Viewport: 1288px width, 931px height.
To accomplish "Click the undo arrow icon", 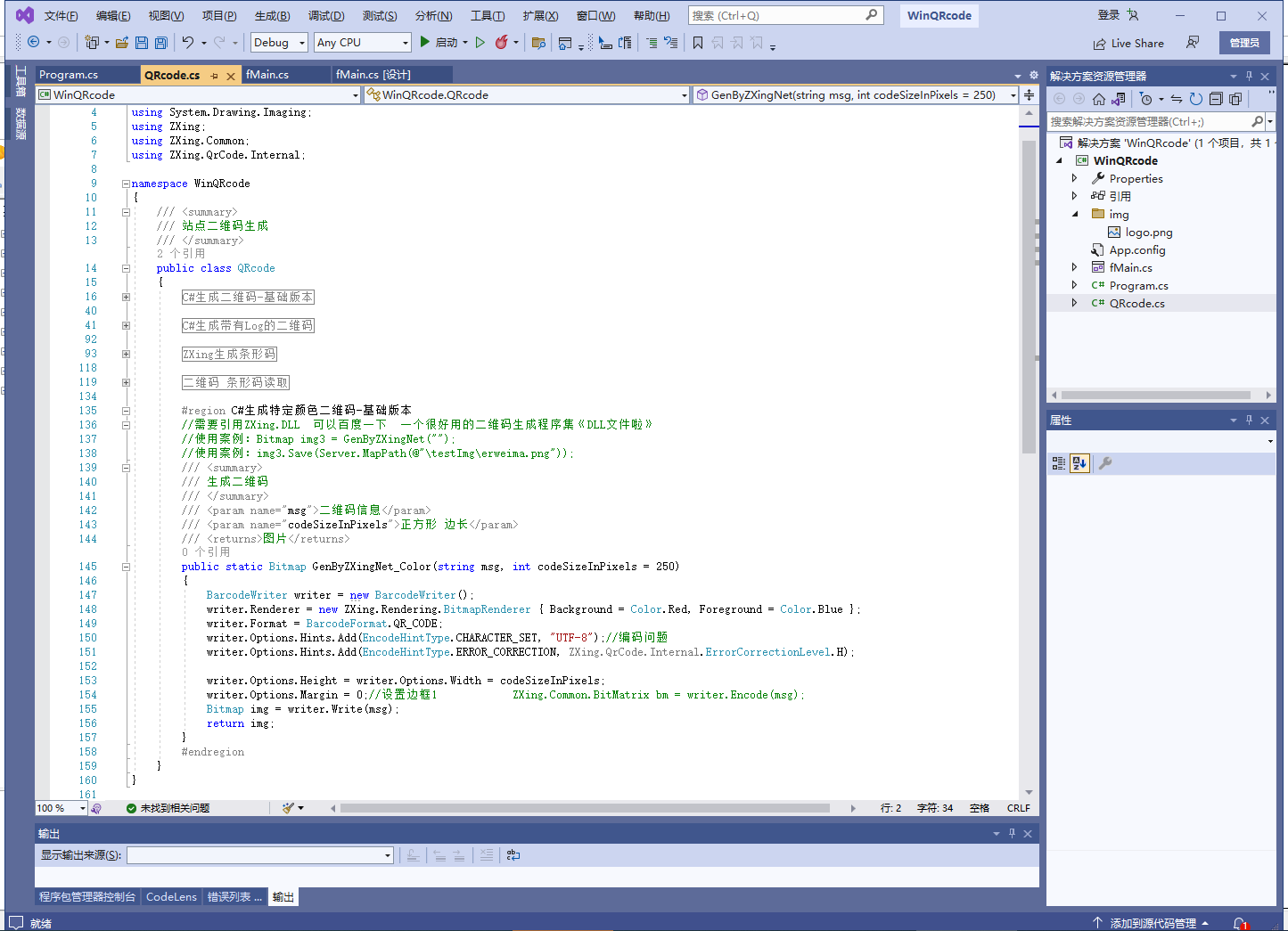I will [x=187, y=42].
